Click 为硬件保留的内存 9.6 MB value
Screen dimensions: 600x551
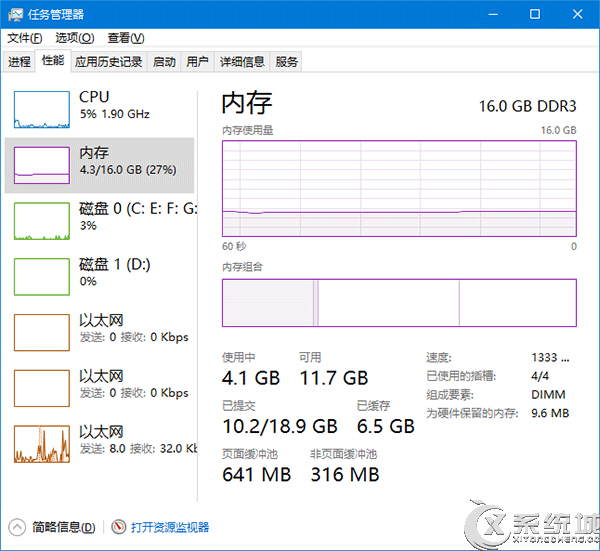click(x=550, y=413)
